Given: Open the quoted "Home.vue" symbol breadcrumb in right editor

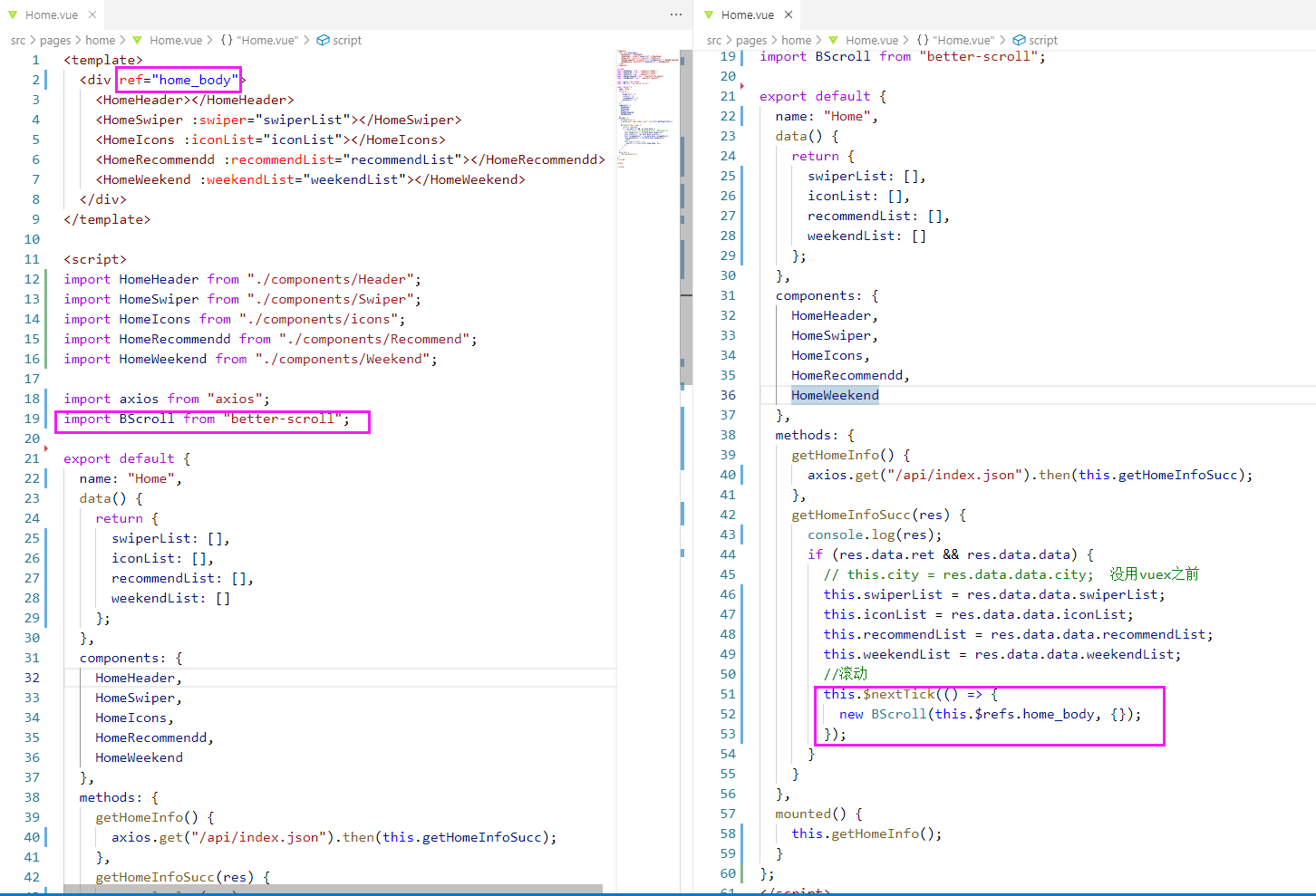Looking at the screenshot, I should 956,40.
